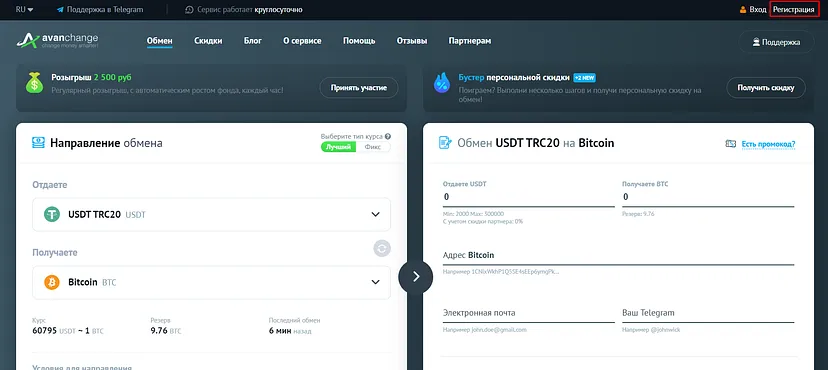Viewport: 828px width, 370px height.
Task: Click the help question mark for rate type
Action: click(388, 136)
